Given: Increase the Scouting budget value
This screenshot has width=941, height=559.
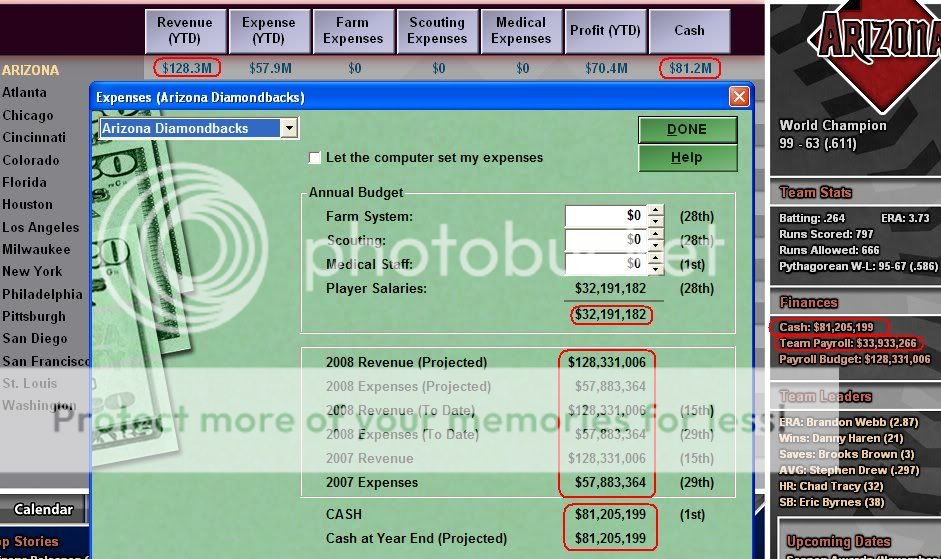Looking at the screenshot, I should (656, 235).
